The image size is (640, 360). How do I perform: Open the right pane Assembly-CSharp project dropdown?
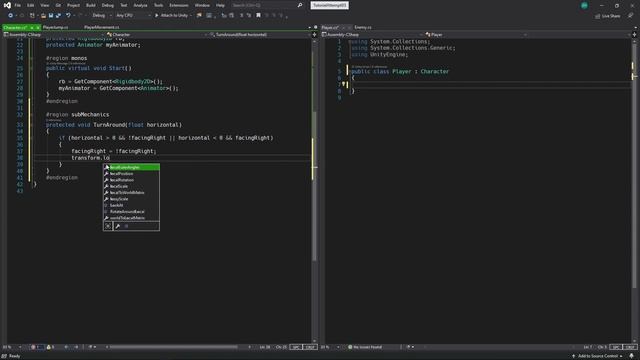pos(371,35)
